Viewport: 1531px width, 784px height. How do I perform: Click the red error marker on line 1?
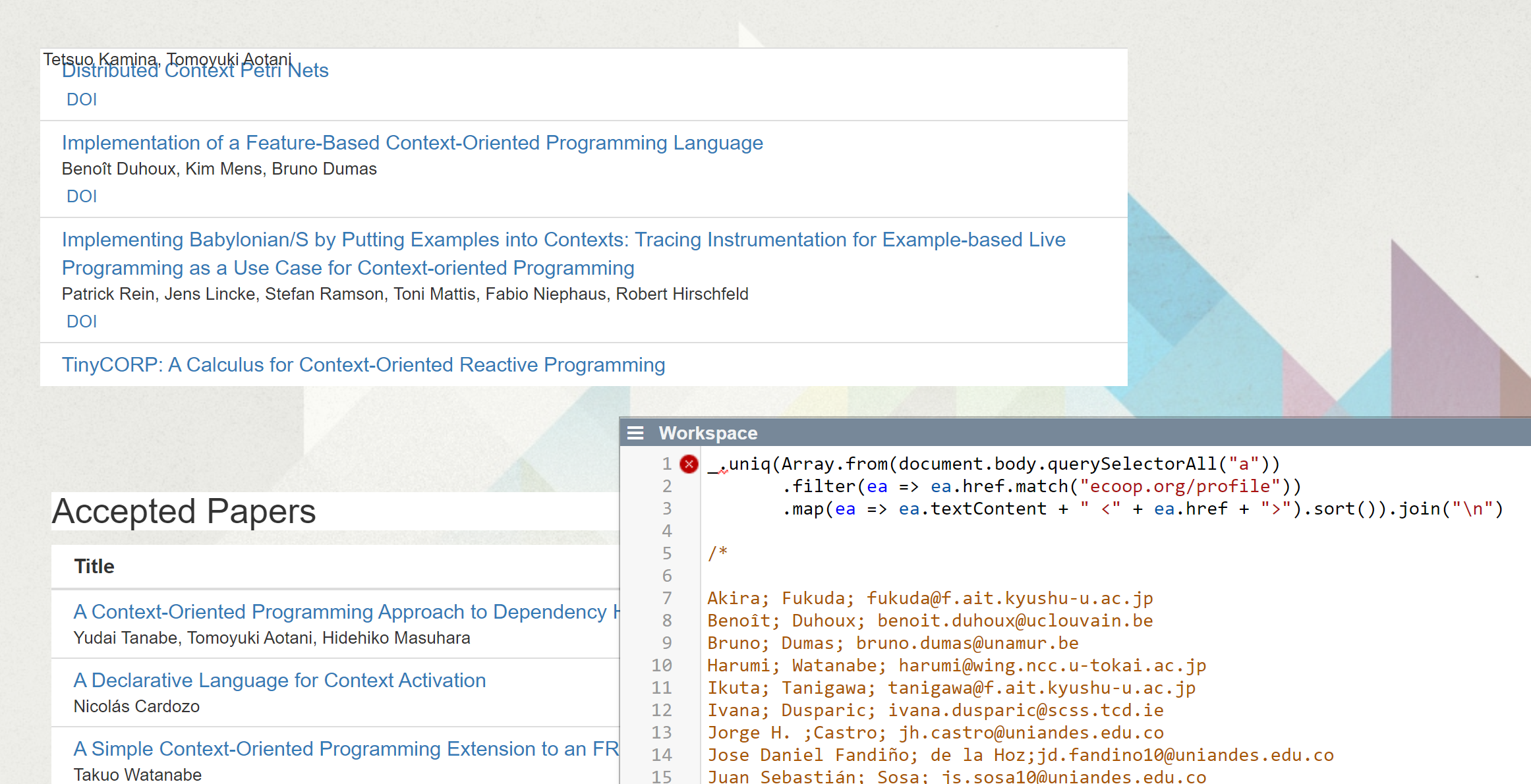point(689,464)
